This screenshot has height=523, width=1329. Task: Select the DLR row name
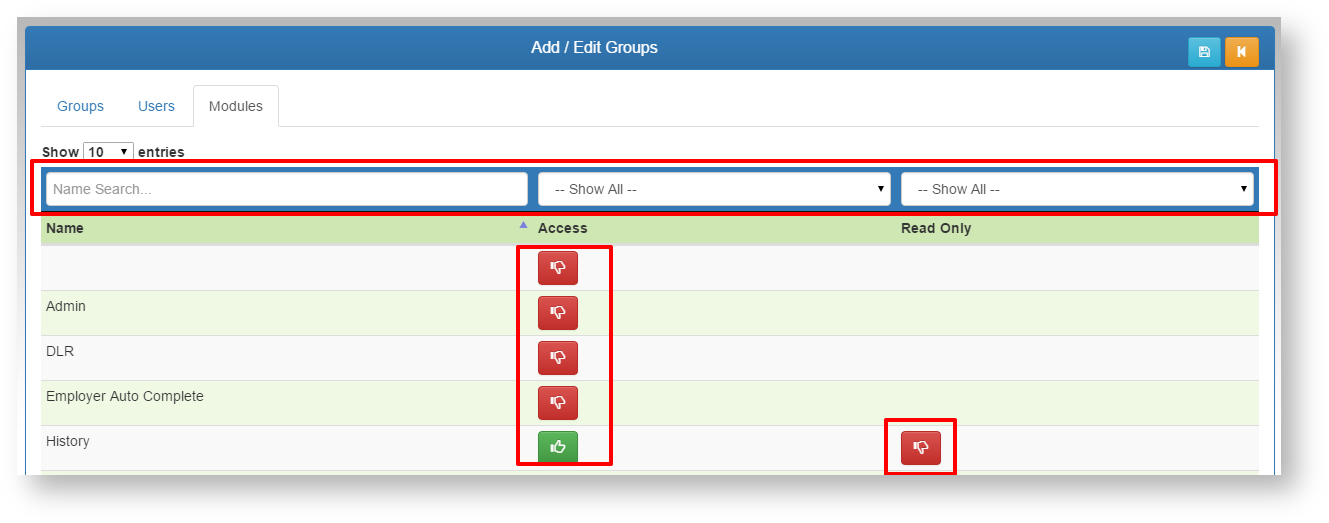click(x=60, y=351)
